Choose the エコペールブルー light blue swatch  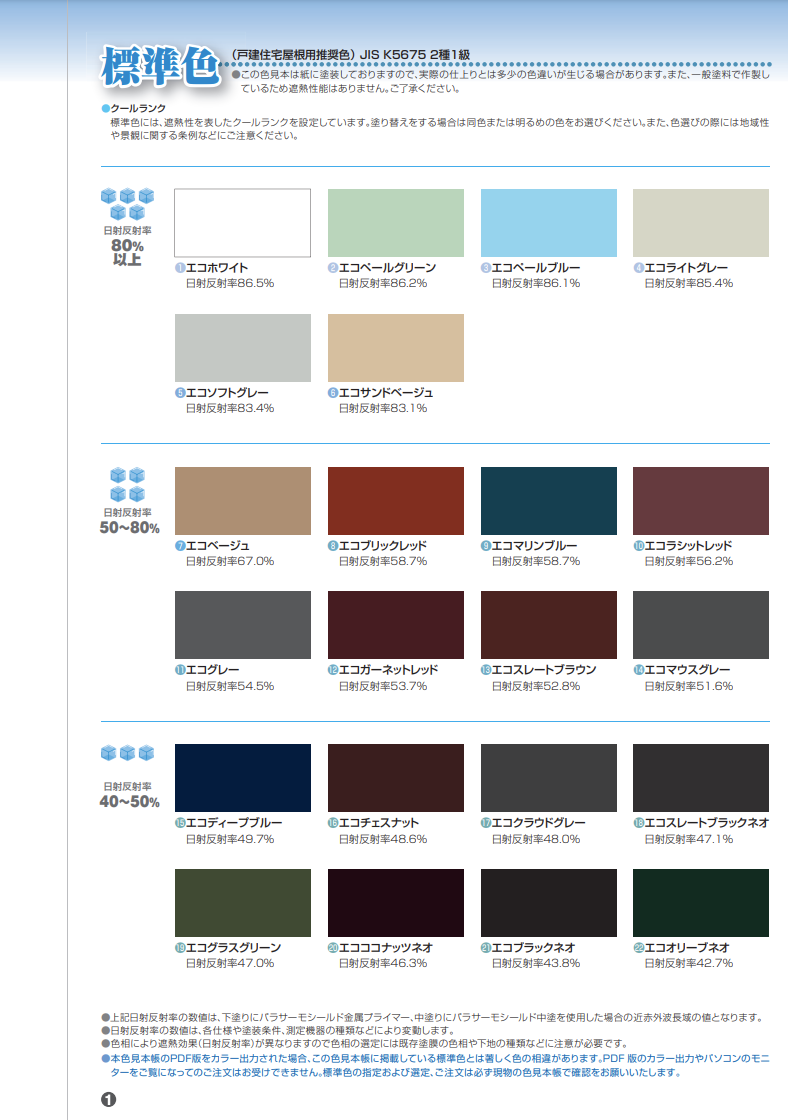548,223
